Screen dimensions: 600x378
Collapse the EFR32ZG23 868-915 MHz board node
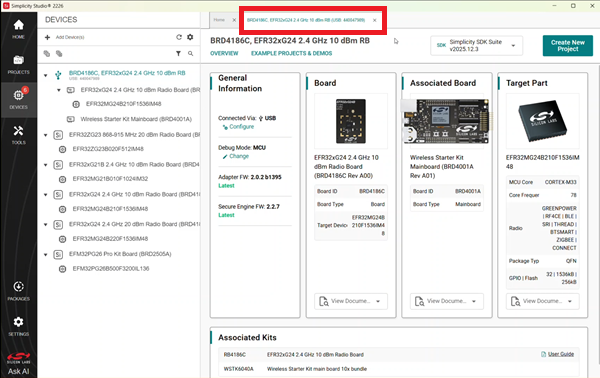coord(46,135)
